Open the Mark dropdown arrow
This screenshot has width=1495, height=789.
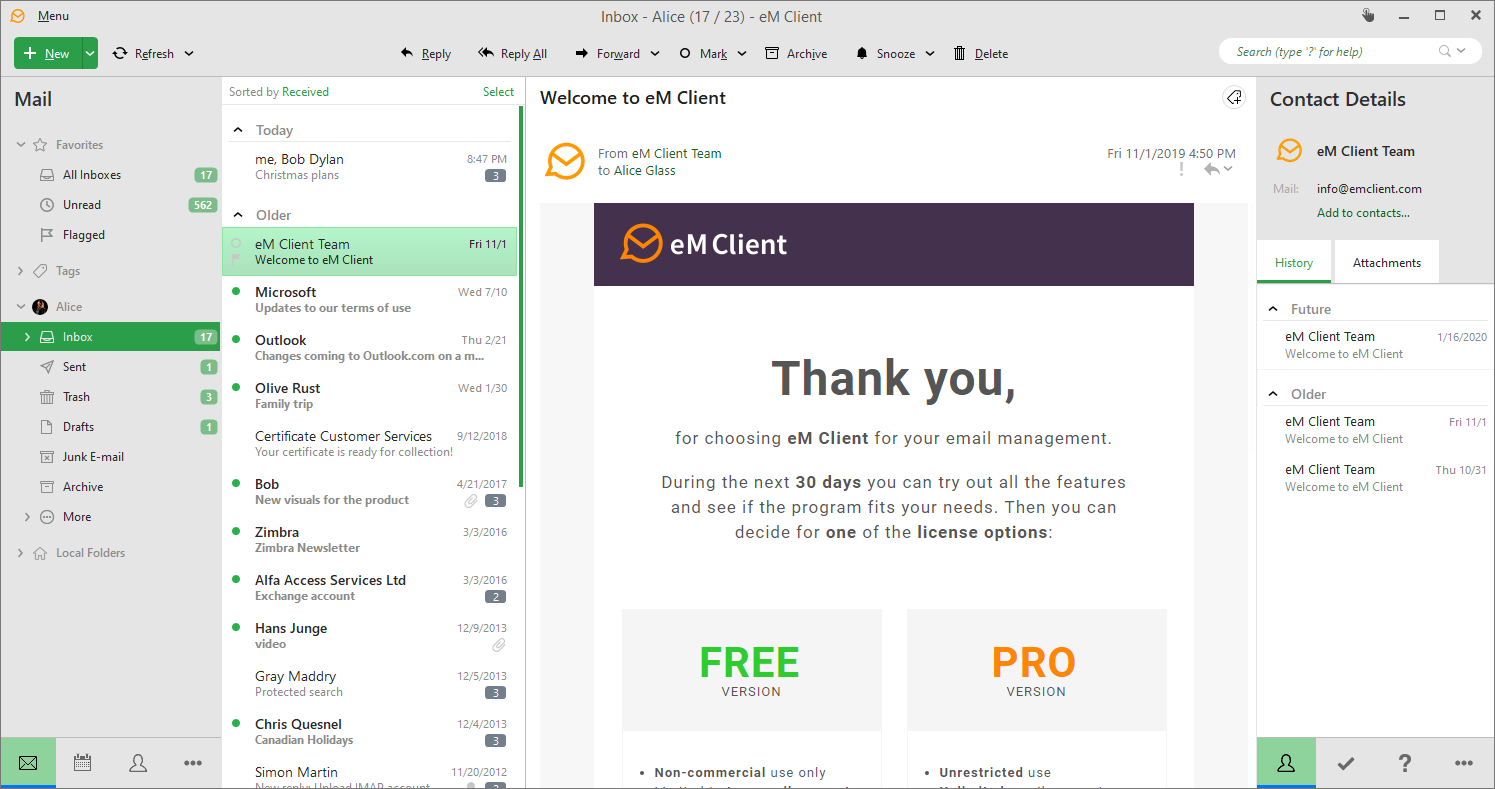(742, 54)
